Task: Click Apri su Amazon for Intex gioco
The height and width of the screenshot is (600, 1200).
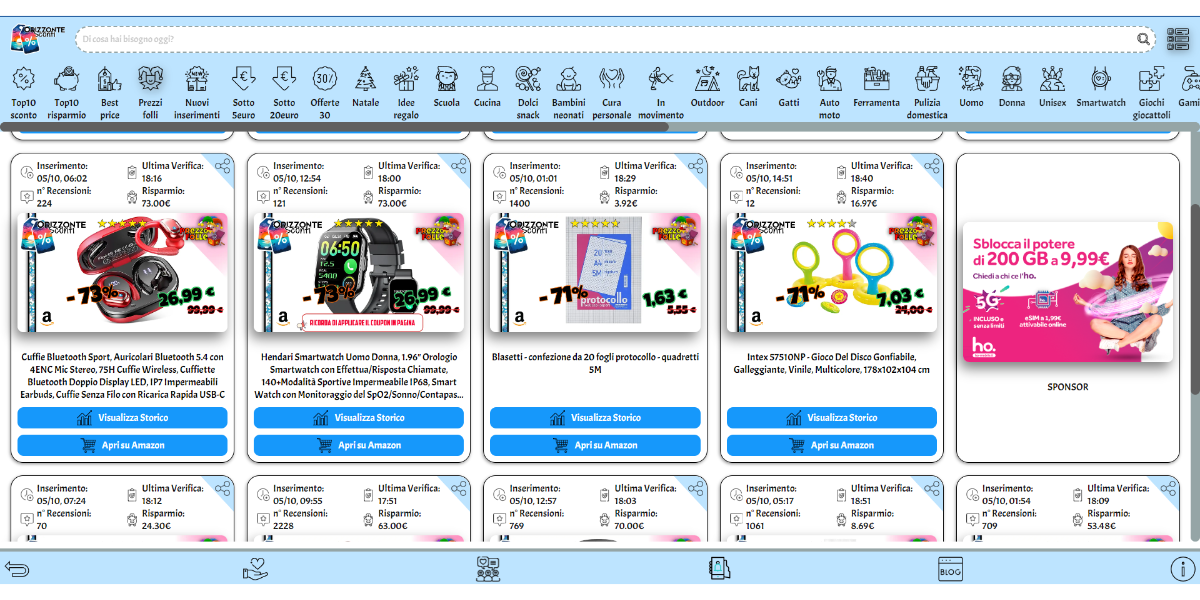Action: click(831, 445)
